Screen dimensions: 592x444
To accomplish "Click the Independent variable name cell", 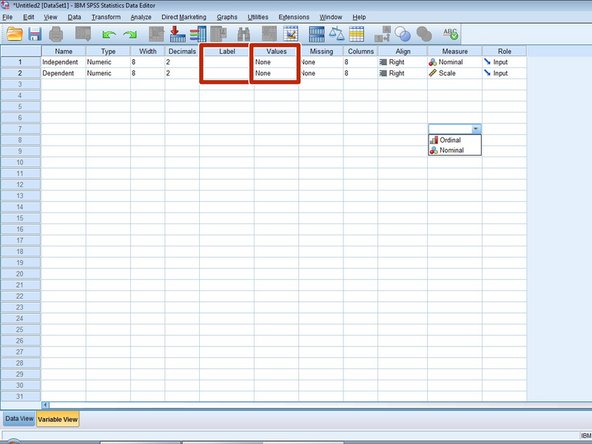I will 63,62.
